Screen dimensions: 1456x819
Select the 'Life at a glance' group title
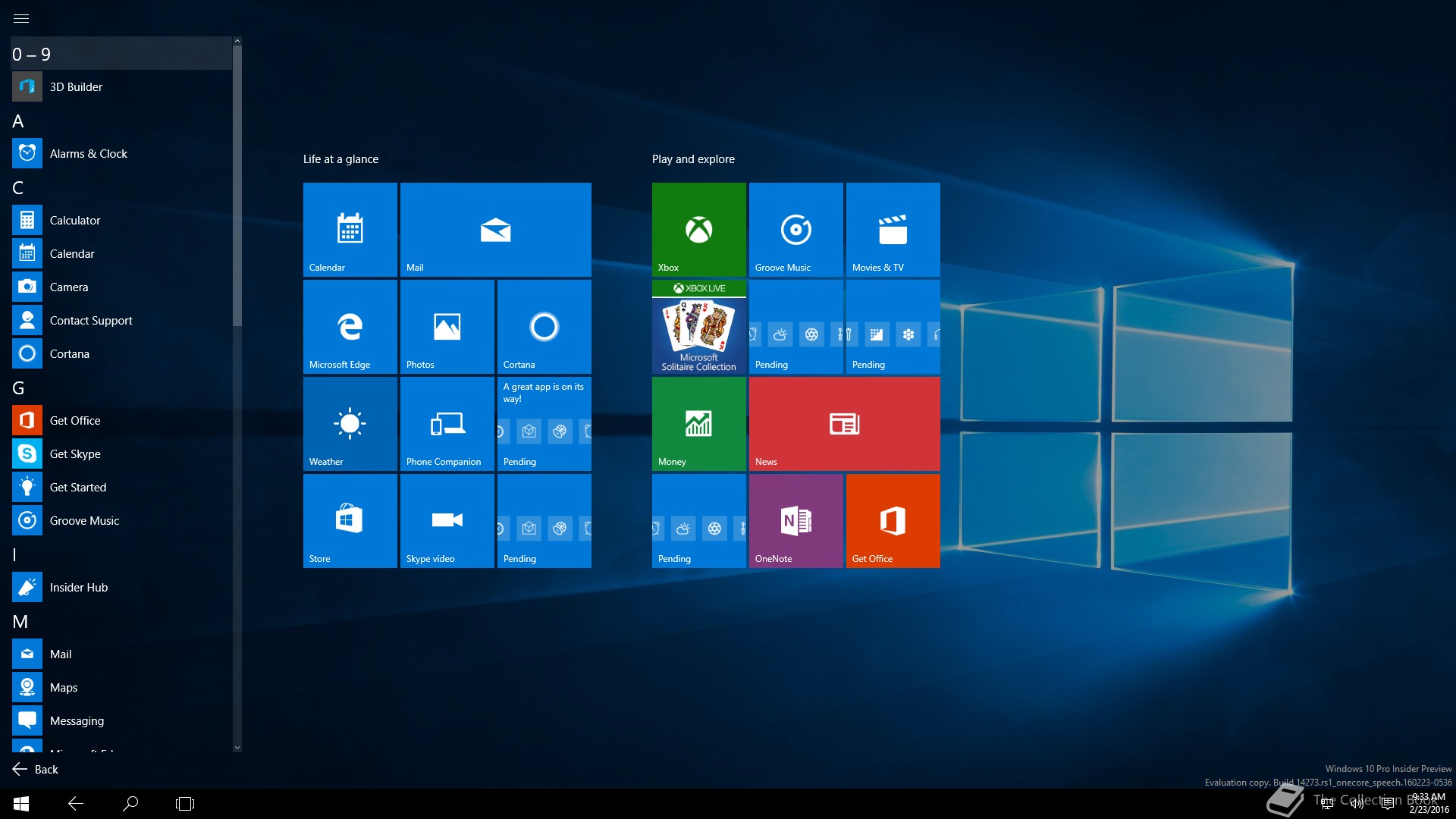pos(340,159)
